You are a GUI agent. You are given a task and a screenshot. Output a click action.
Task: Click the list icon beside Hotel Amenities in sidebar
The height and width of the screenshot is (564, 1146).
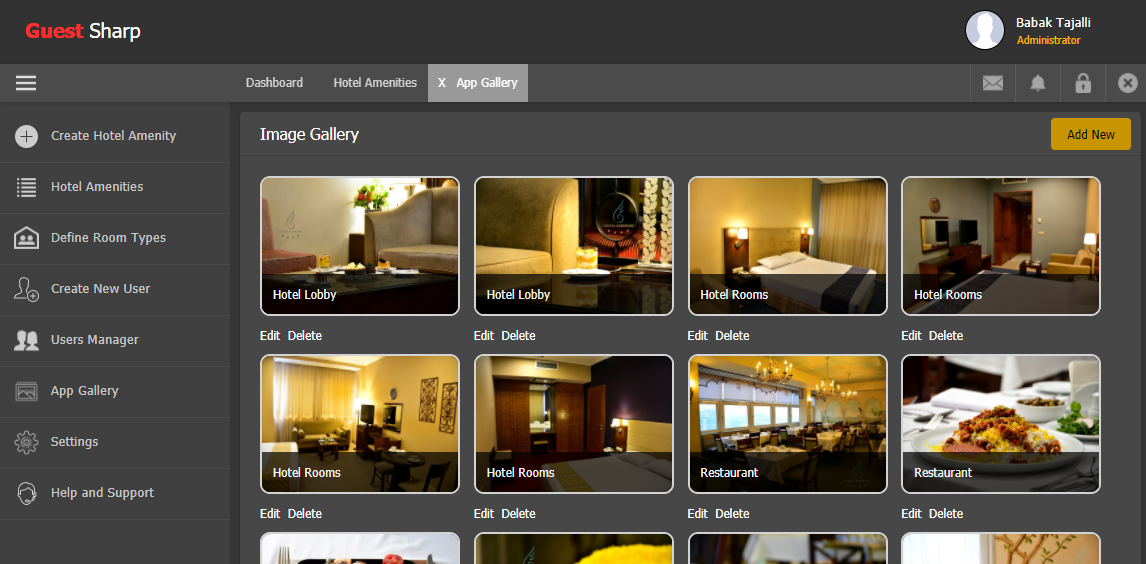26,187
